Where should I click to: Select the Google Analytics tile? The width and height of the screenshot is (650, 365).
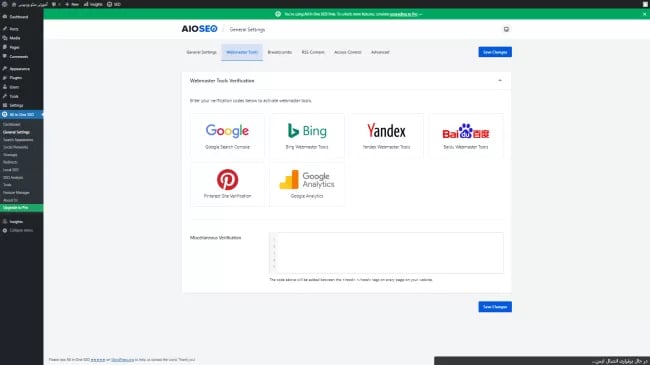[x=307, y=185]
